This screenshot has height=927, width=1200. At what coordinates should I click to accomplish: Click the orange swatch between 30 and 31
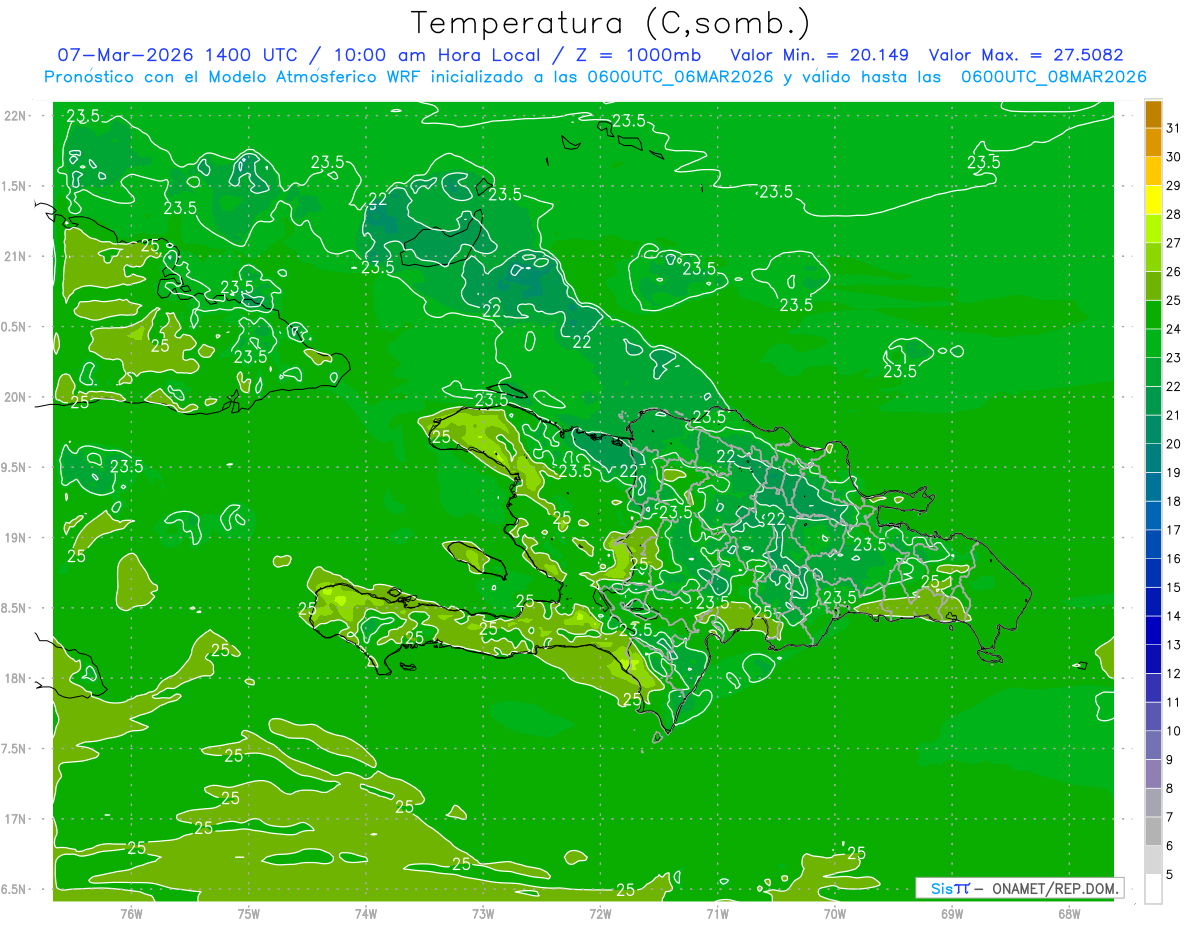click(1153, 142)
